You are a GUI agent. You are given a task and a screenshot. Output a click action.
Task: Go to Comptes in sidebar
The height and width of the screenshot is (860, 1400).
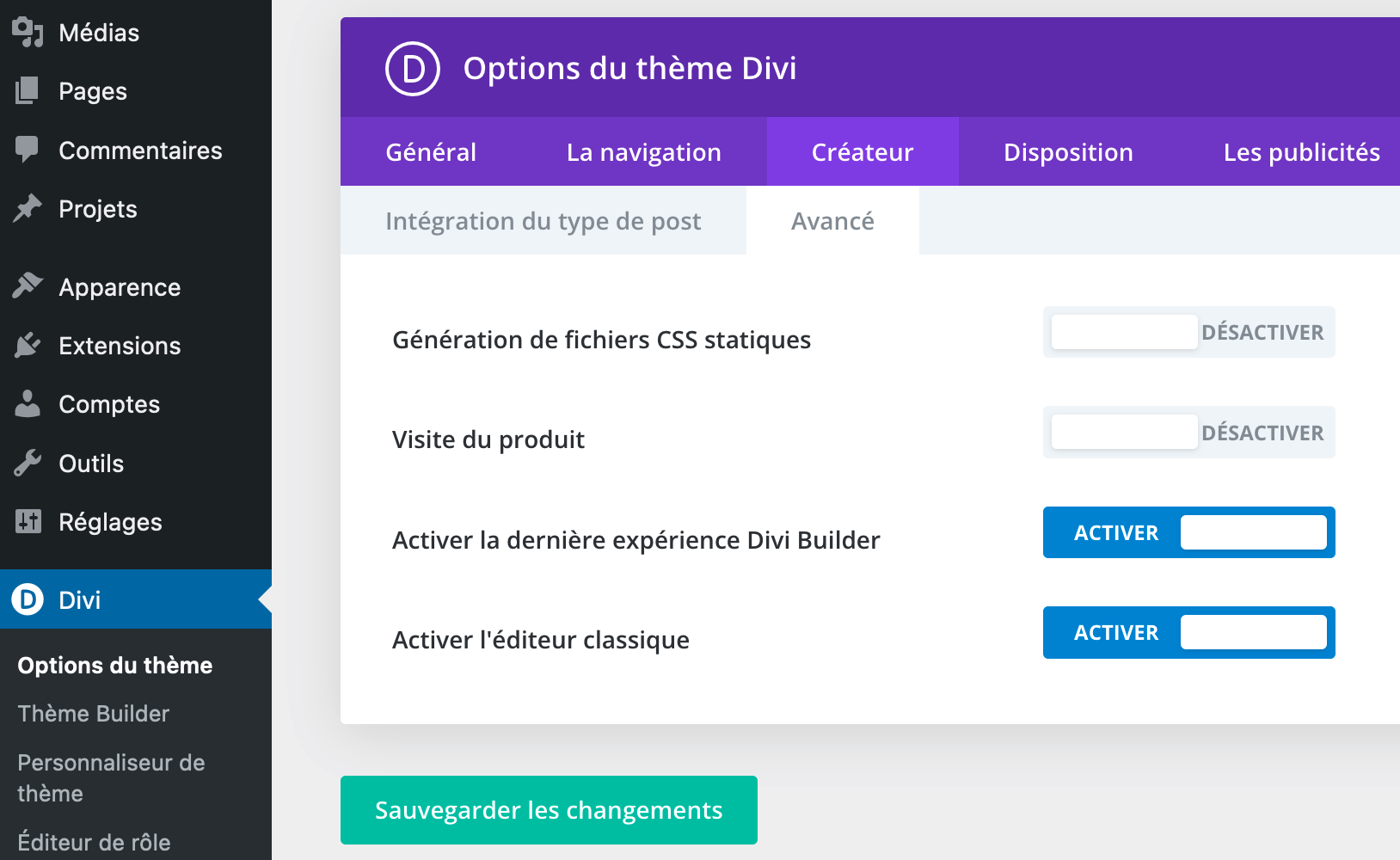[109, 404]
